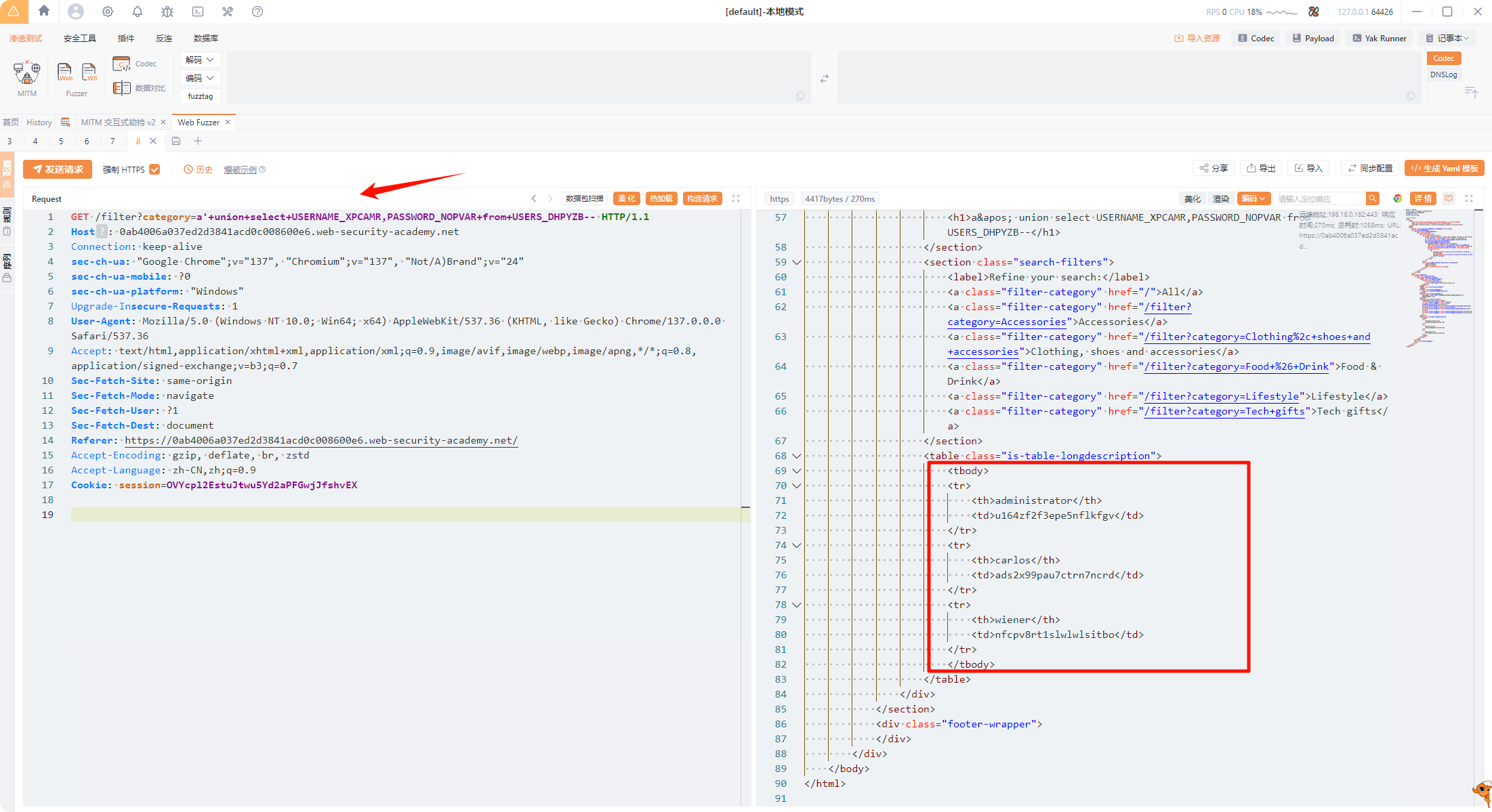This screenshot has height=812, width=1492.
Task: Open the response encoding dropdown
Action: coord(1253,198)
